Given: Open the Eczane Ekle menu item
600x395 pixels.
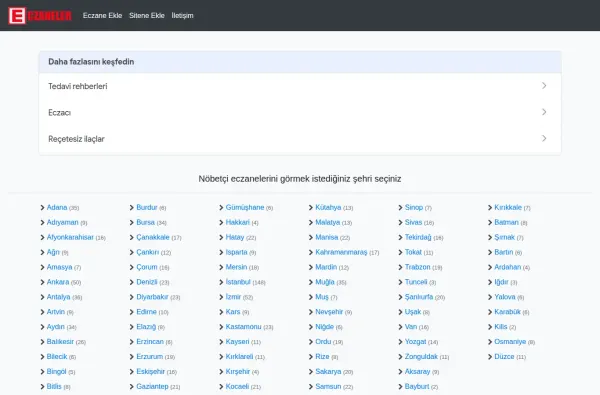Looking at the screenshot, I should tap(102, 16).
